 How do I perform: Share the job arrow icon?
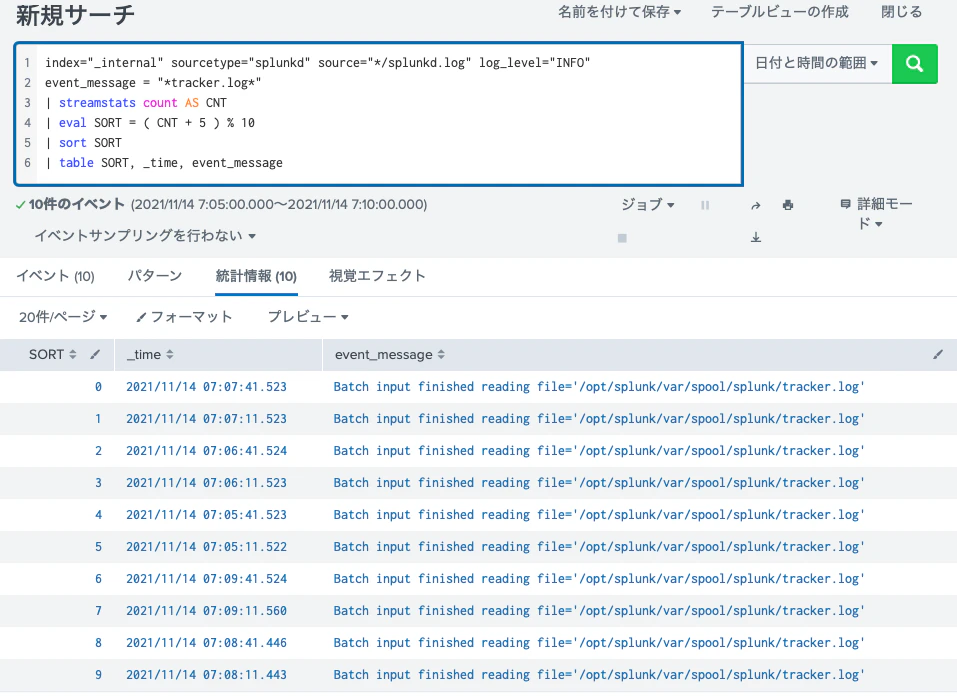coord(756,206)
